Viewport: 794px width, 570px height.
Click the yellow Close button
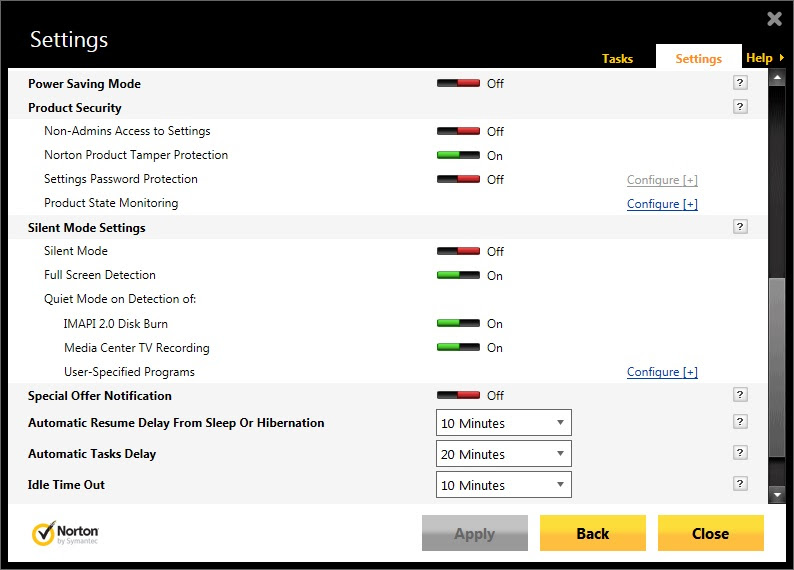710,533
